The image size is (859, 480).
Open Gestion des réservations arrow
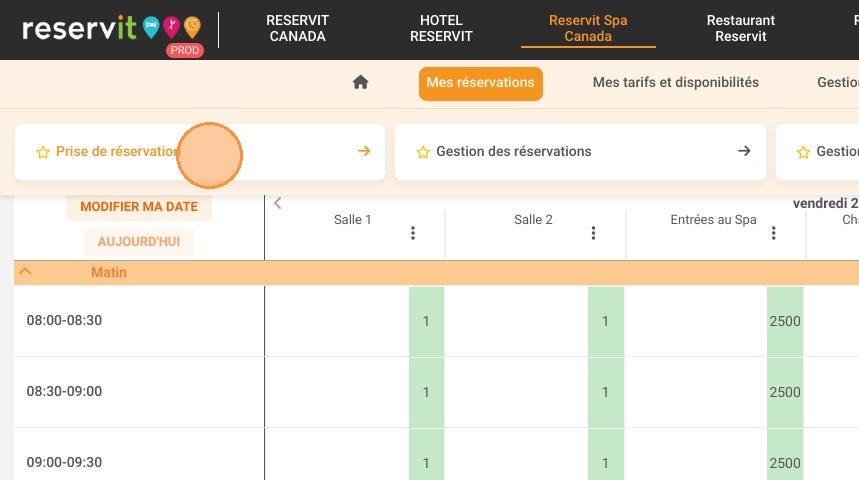click(x=744, y=151)
